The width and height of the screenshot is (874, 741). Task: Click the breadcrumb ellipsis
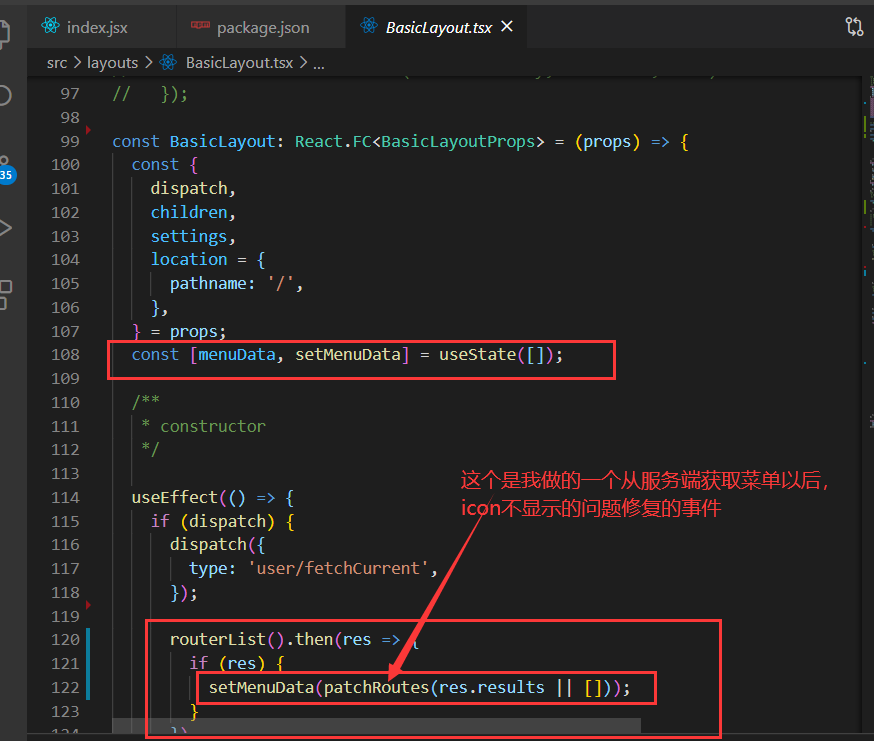click(319, 64)
